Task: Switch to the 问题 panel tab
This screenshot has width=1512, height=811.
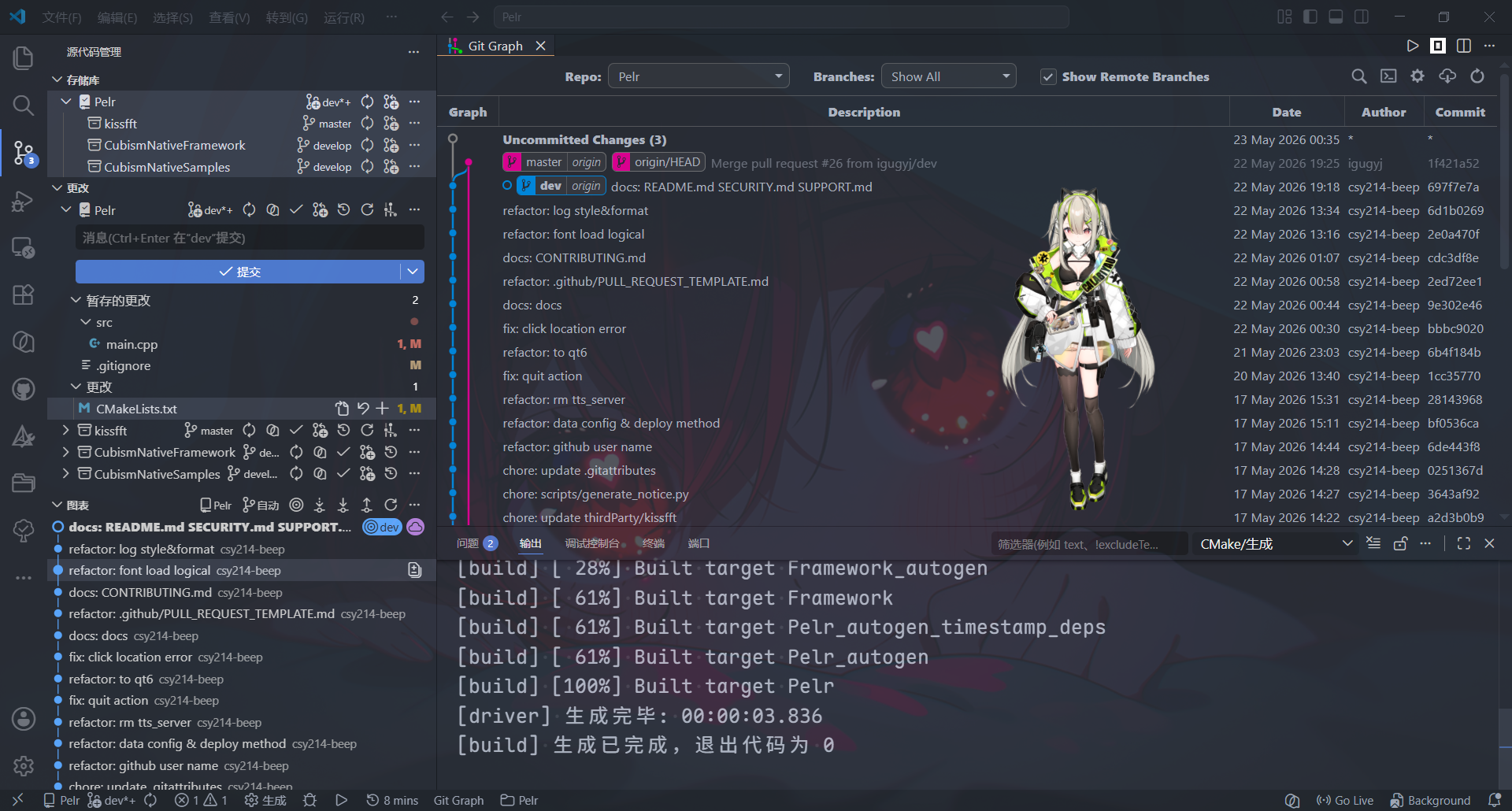Action: point(476,543)
